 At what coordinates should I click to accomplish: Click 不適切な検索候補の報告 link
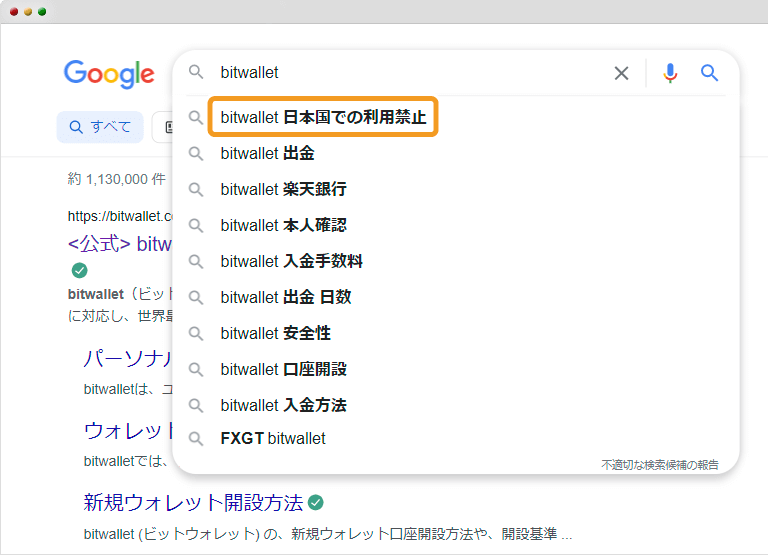pyautogui.click(x=660, y=464)
